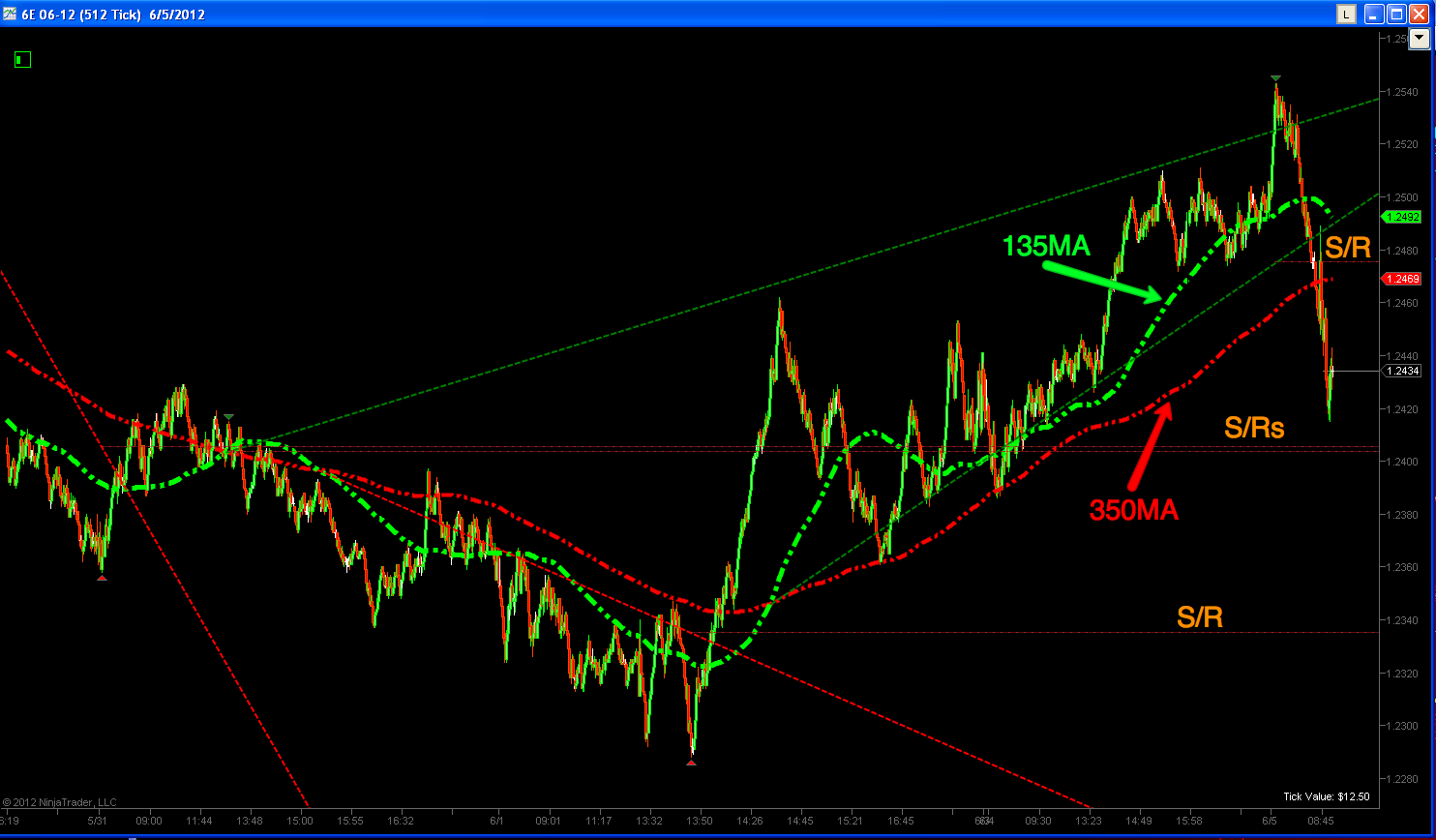
Task: Click the 16:45 time axis label
Action: pyautogui.click(x=901, y=821)
